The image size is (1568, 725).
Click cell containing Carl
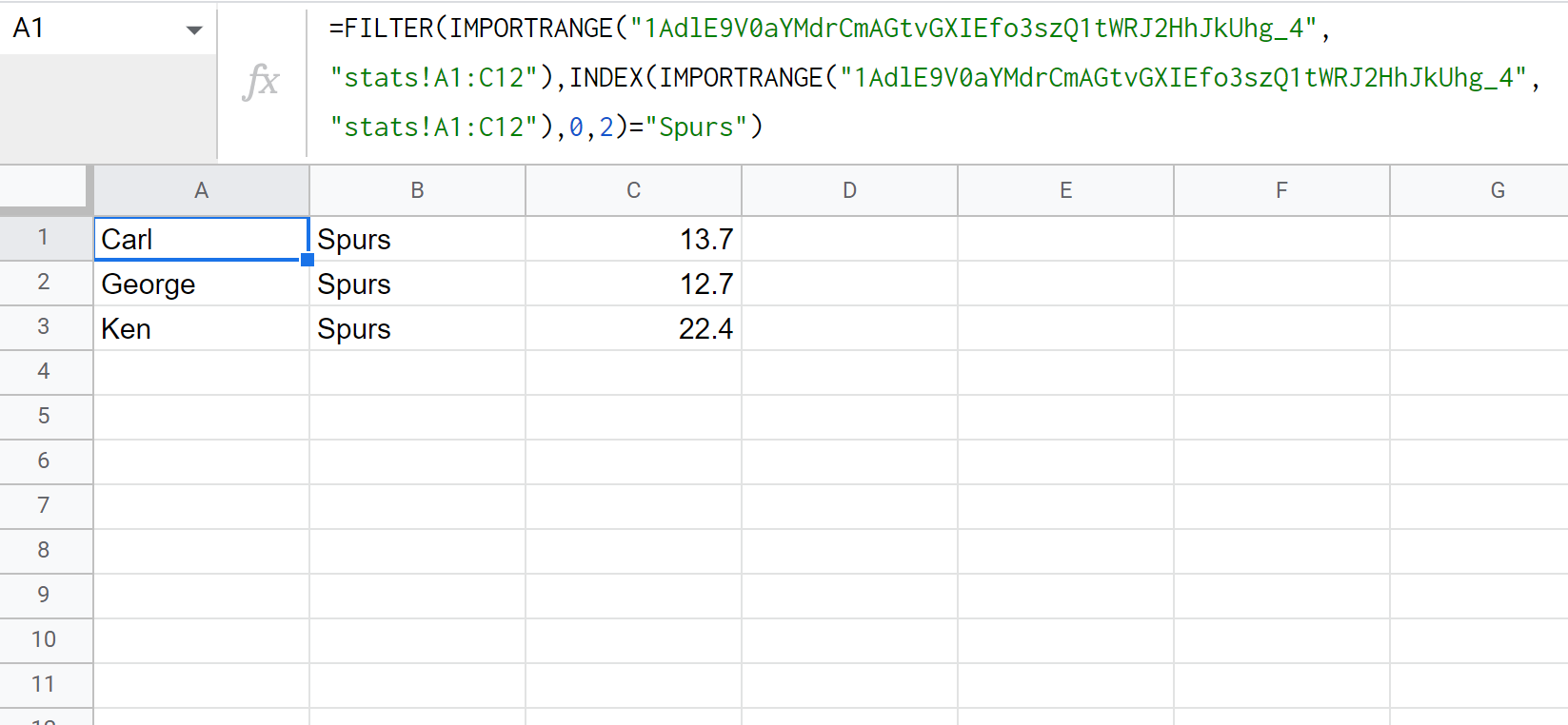click(x=202, y=239)
